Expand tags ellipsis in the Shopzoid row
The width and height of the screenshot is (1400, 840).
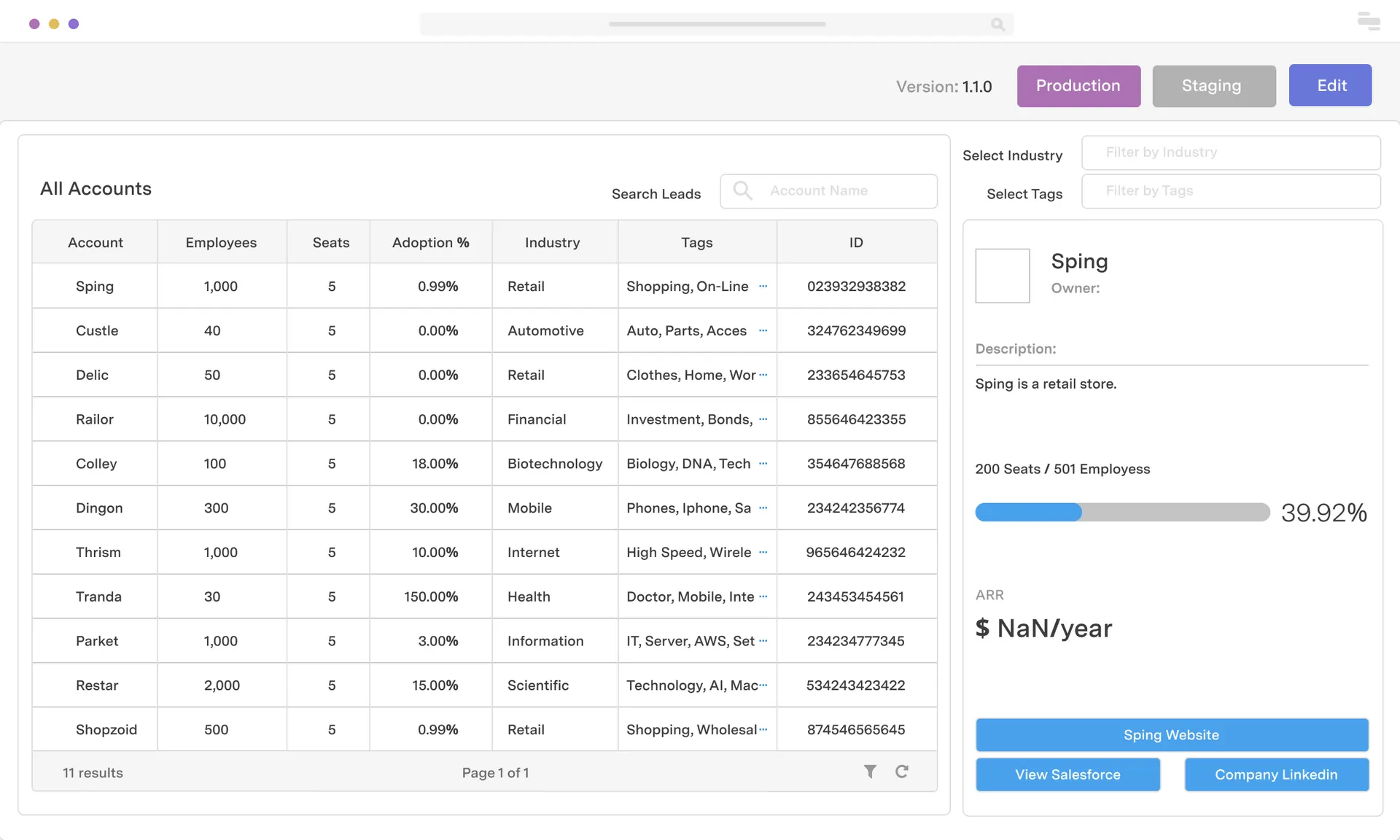pyautogui.click(x=763, y=729)
